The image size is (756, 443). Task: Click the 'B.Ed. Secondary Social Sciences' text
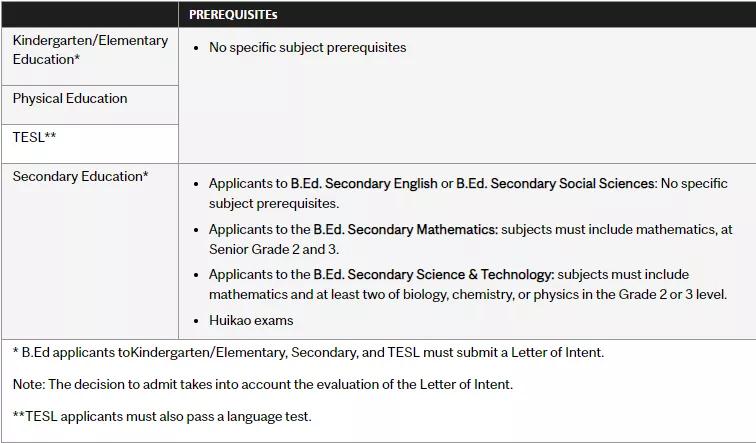[556, 184]
